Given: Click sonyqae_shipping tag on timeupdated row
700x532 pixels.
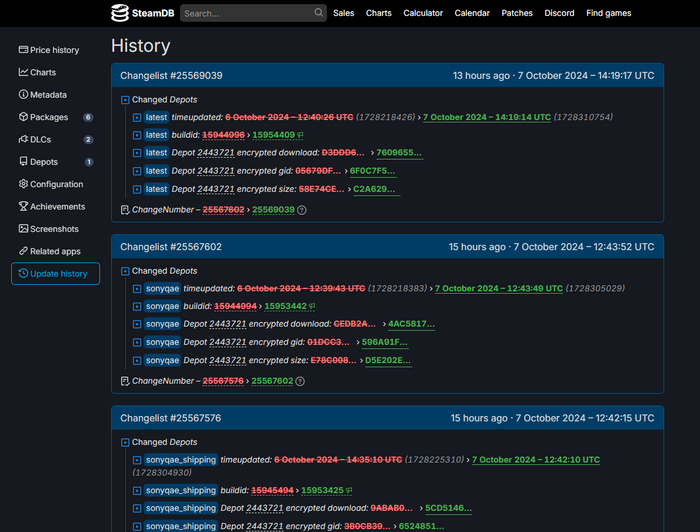Looking at the screenshot, I should point(181,460).
